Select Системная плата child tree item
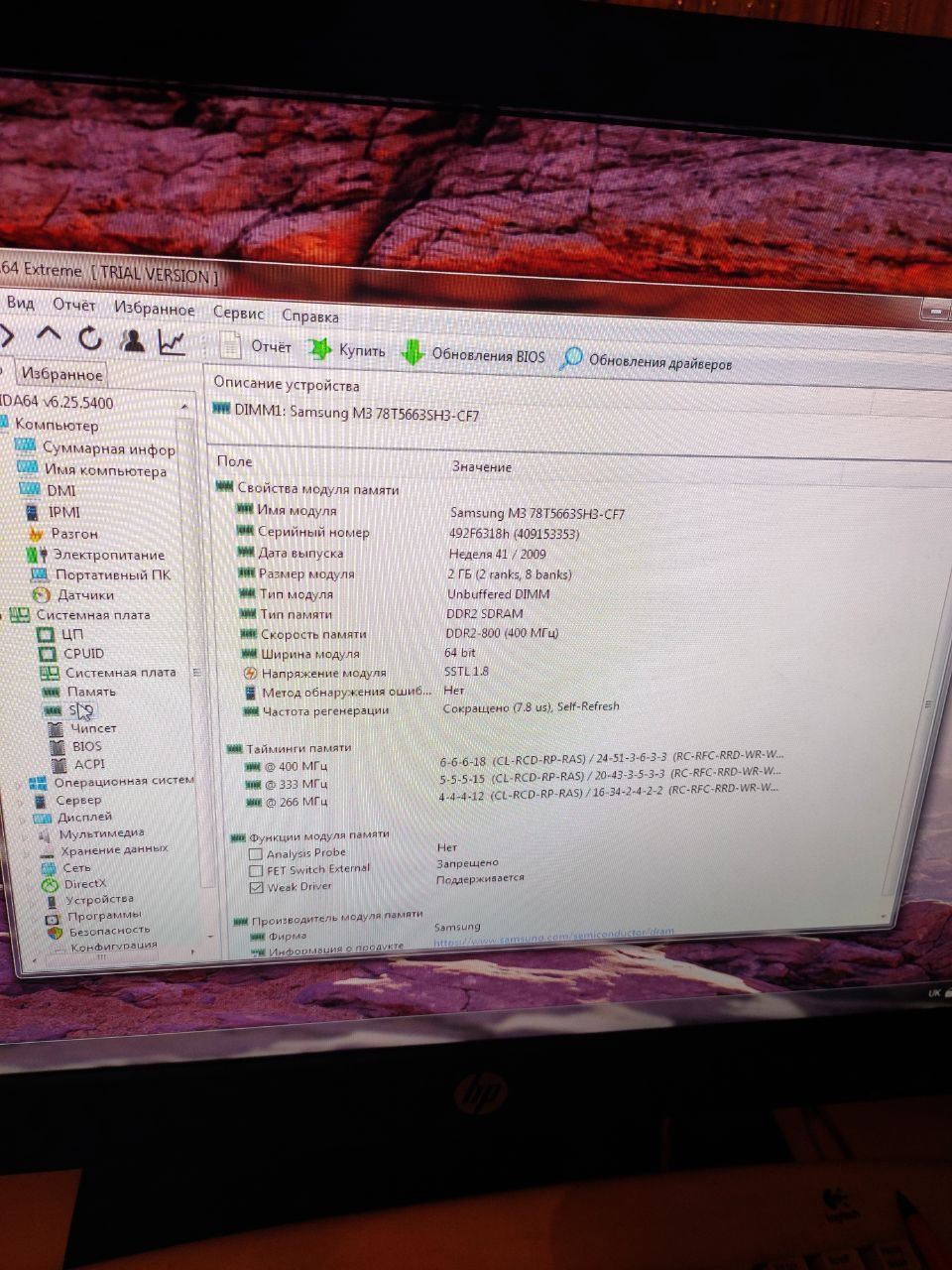Image resolution: width=952 pixels, height=1270 pixels. 108,672
